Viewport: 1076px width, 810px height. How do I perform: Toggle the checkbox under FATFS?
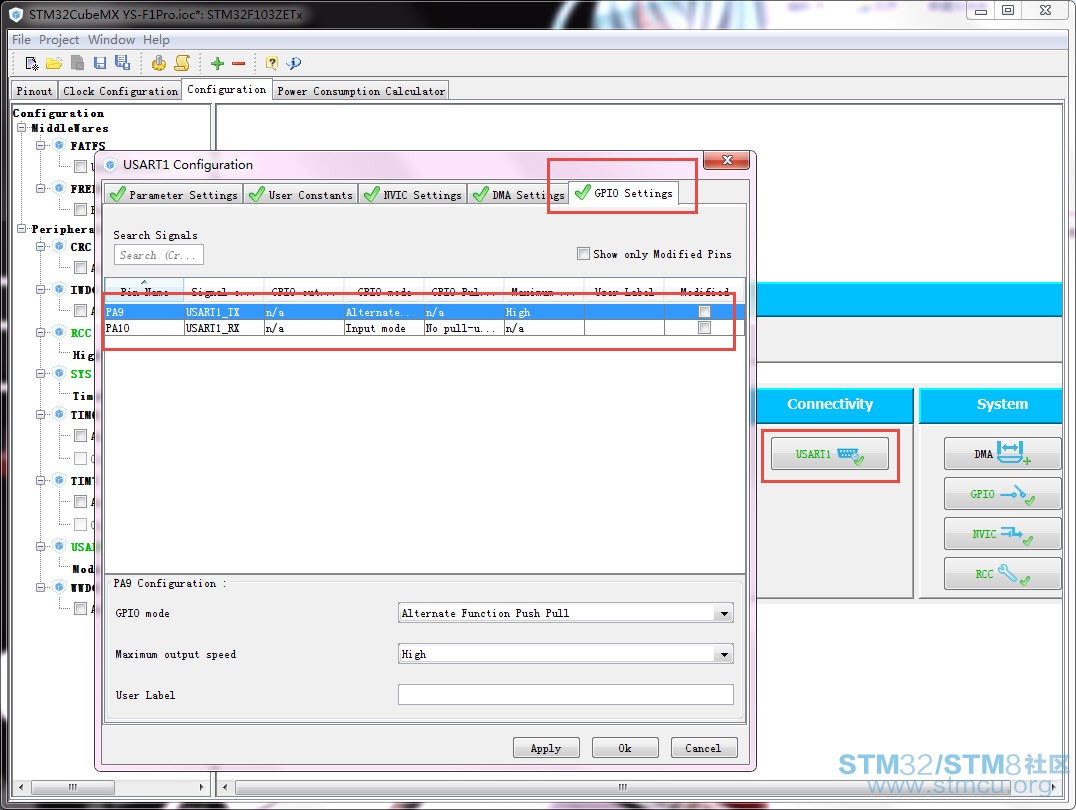coord(80,166)
